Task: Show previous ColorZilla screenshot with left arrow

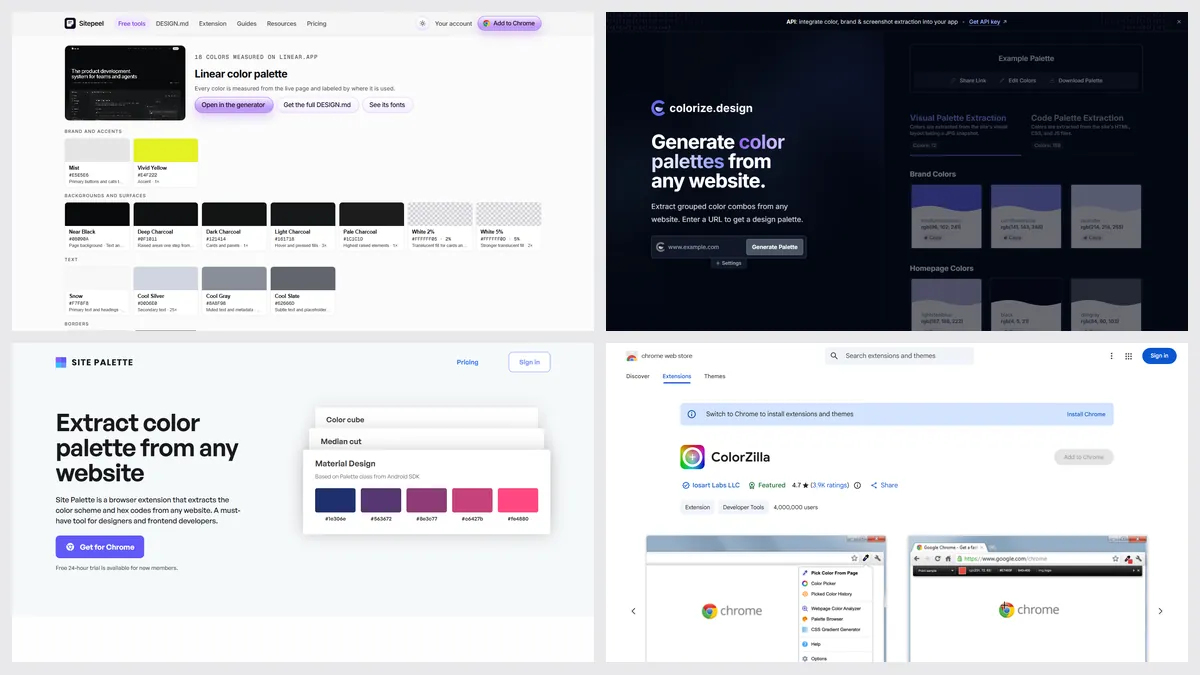Action: [633, 611]
